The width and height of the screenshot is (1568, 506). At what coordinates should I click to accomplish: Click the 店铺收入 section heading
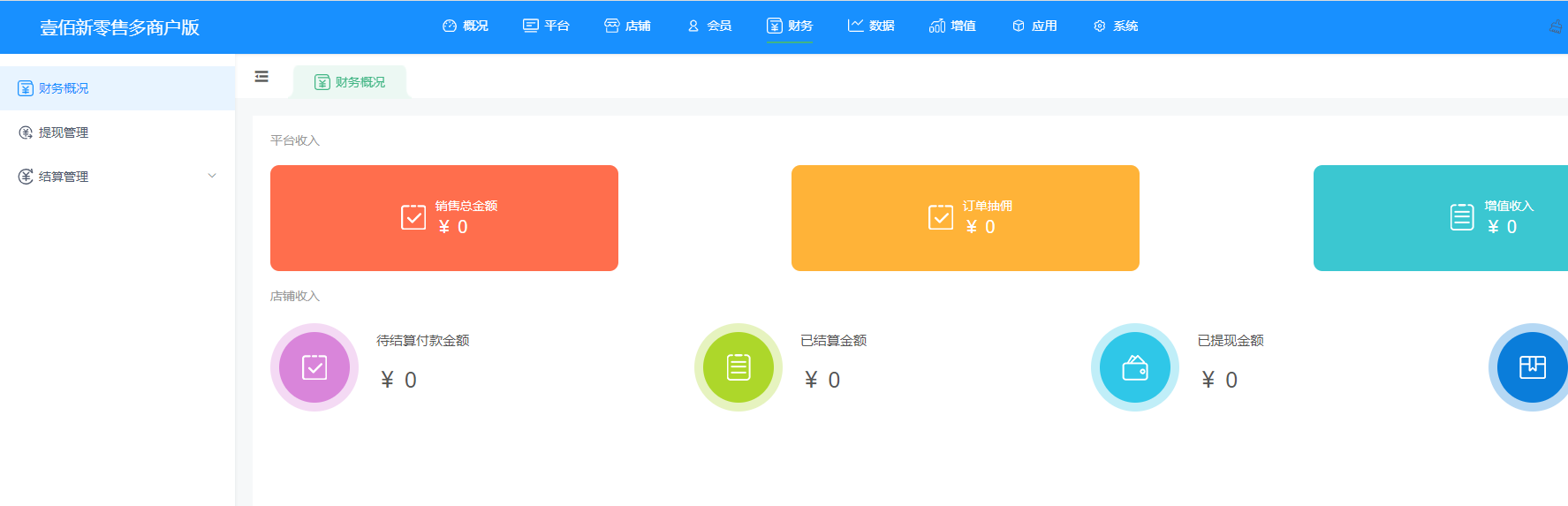click(295, 296)
